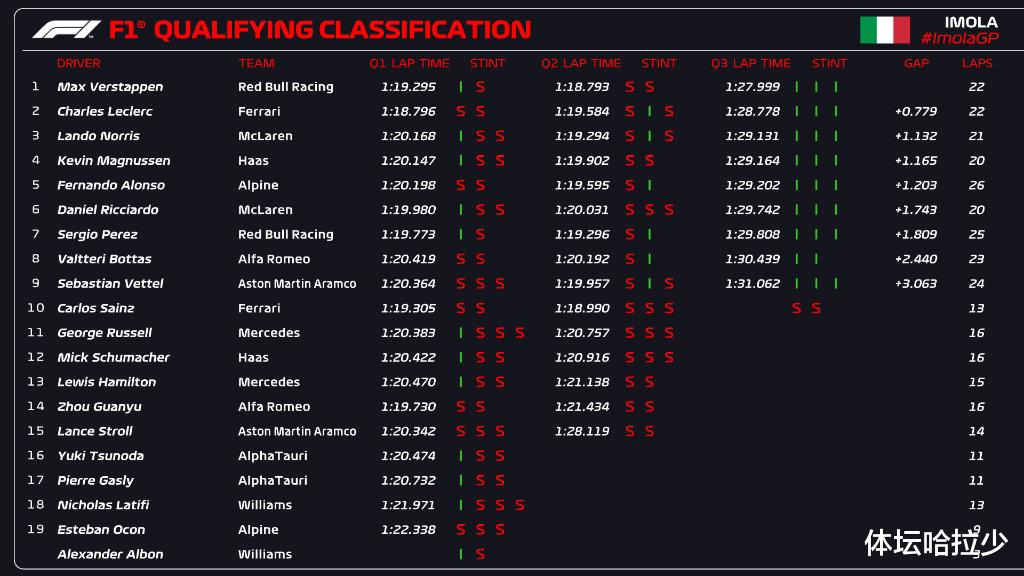Click the IMOLA title text

pos(971,22)
